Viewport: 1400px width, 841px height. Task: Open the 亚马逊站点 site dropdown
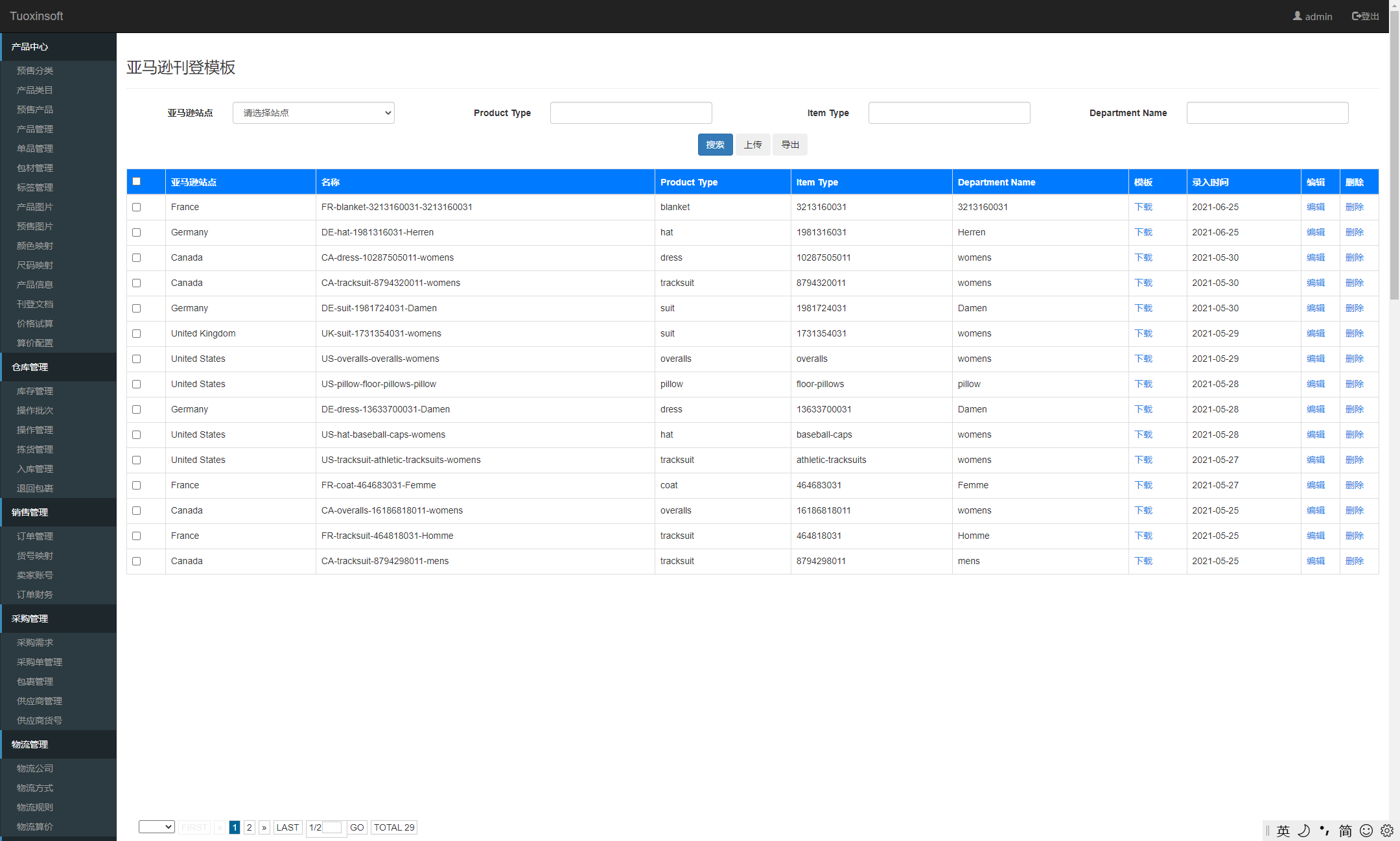313,113
